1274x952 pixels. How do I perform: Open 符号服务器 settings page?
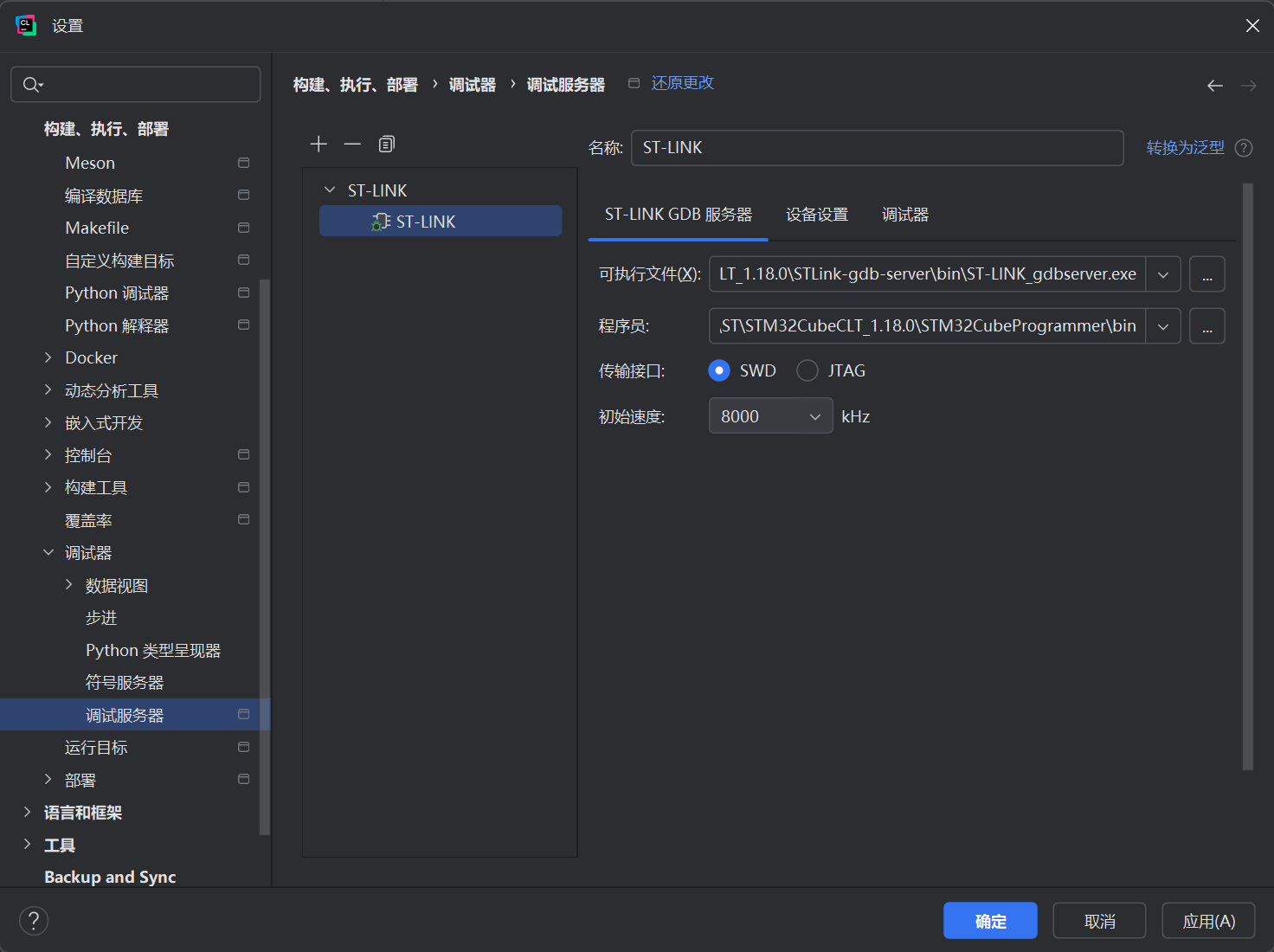click(x=125, y=683)
